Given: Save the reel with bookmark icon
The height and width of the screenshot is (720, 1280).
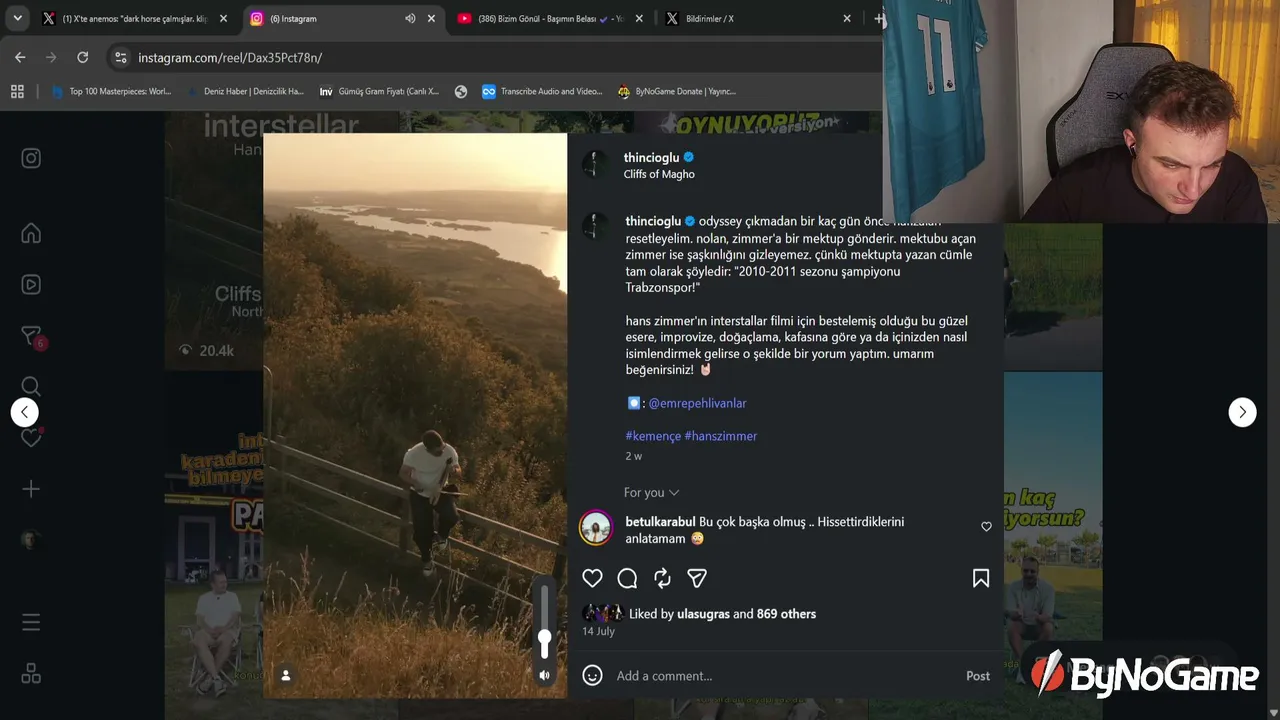Looking at the screenshot, I should pyautogui.click(x=981, y=578).
